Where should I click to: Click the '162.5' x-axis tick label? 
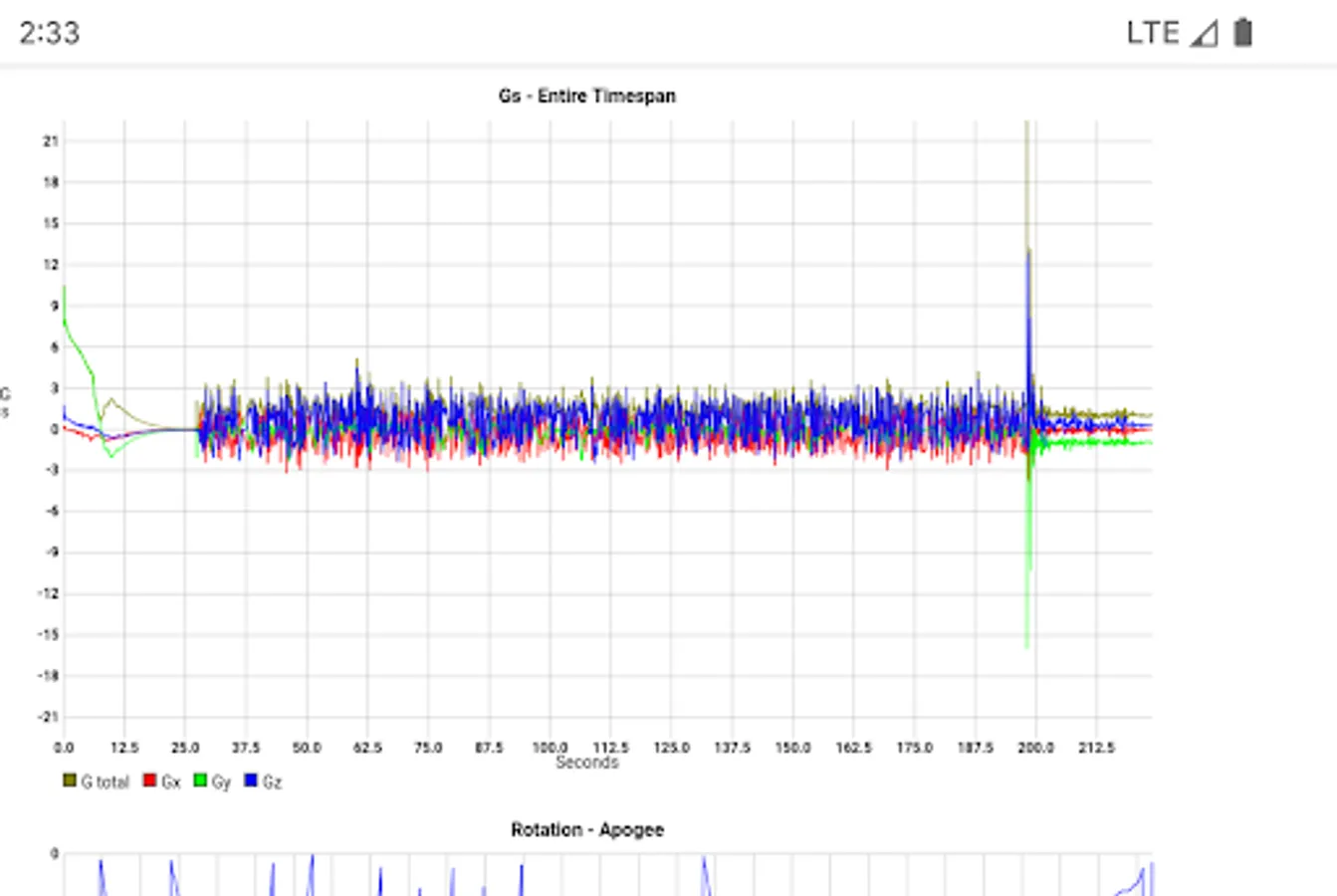coord(853,748)
